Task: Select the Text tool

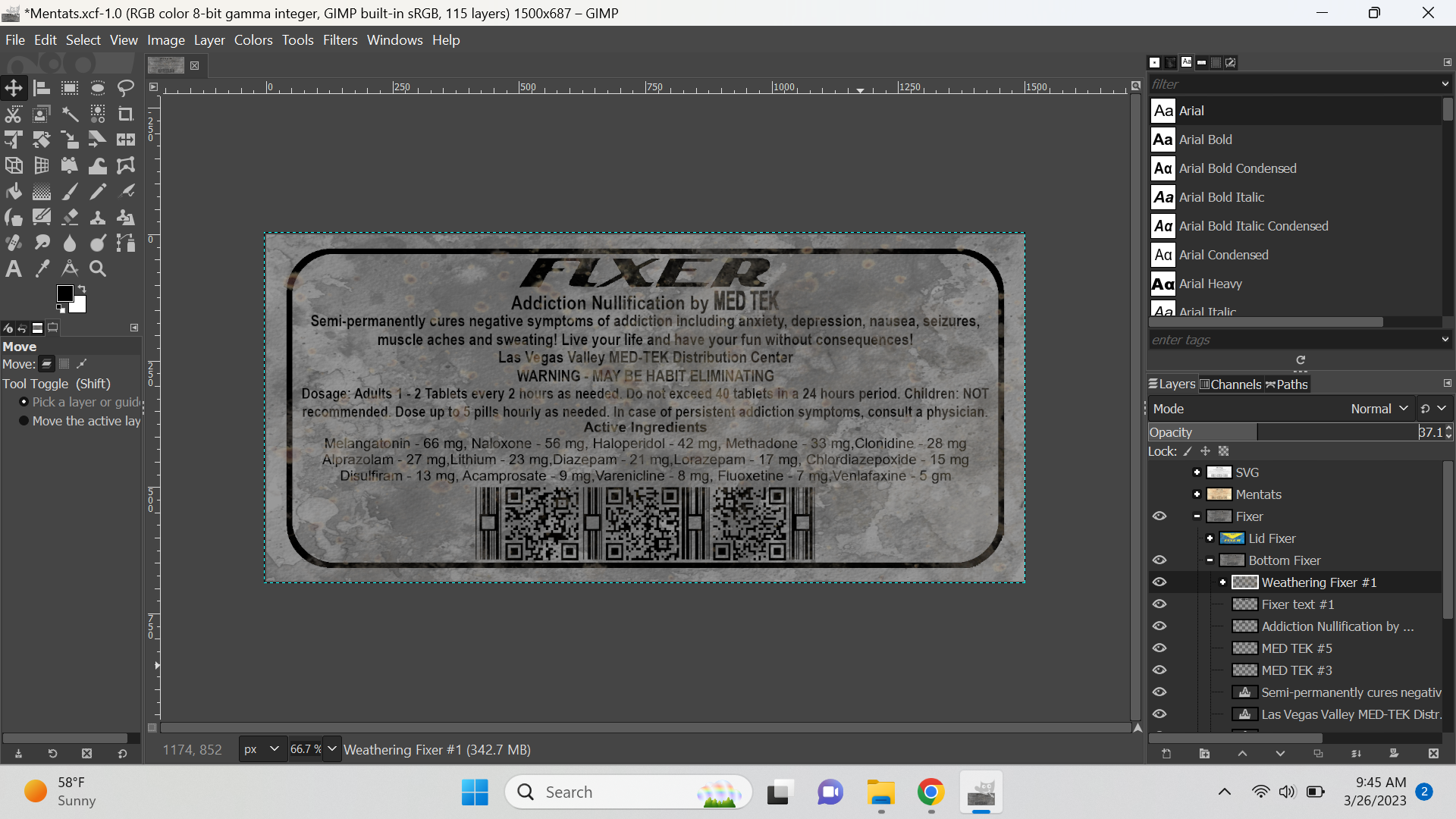Action: click(x=14, y=268)
